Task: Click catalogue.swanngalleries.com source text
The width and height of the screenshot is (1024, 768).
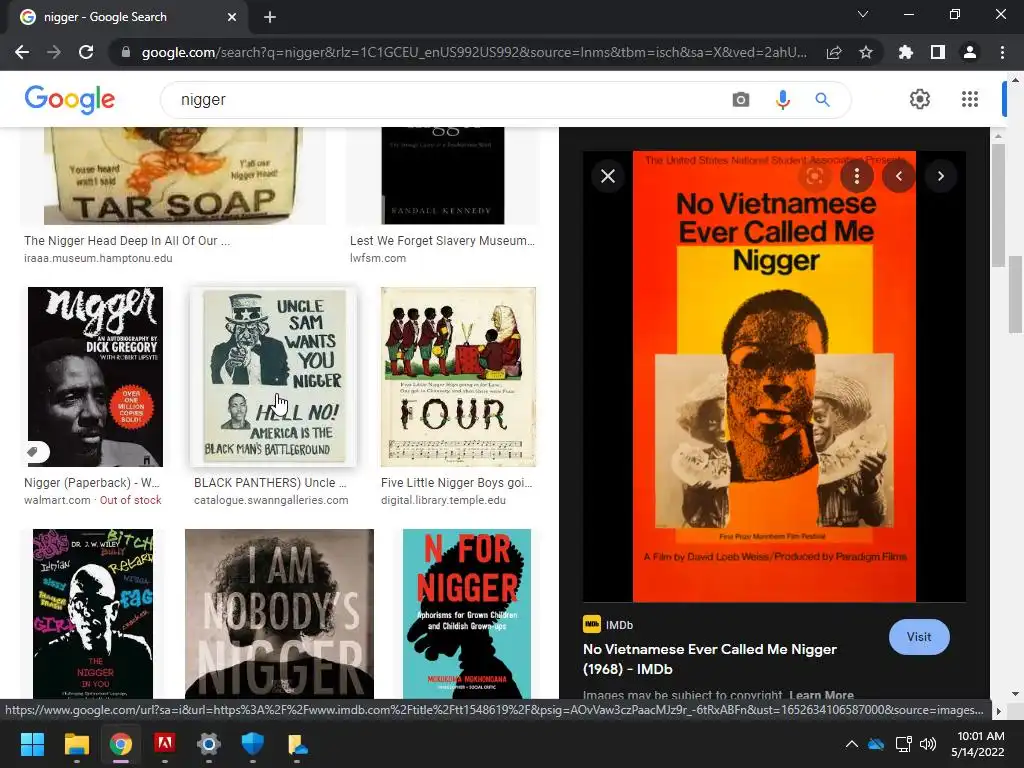Action: tap(271, 500)
